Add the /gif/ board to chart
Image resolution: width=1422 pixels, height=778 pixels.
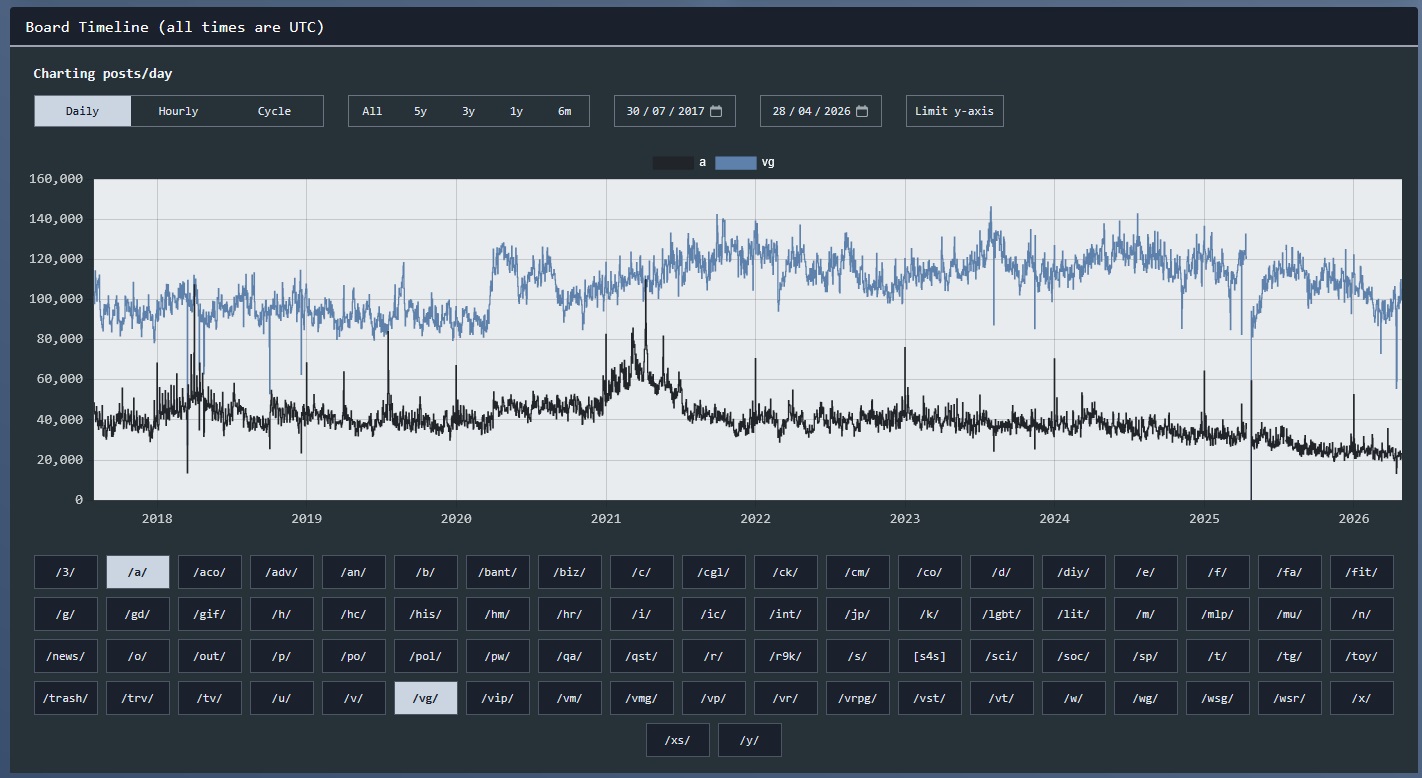point(210,614)
